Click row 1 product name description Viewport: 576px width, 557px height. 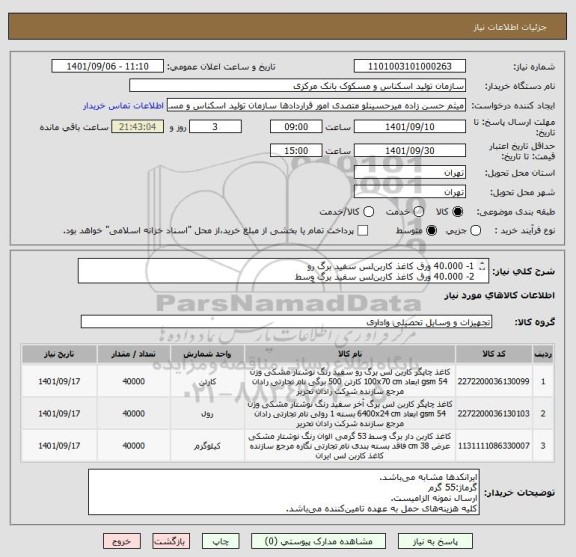click(x=350, y=382)
